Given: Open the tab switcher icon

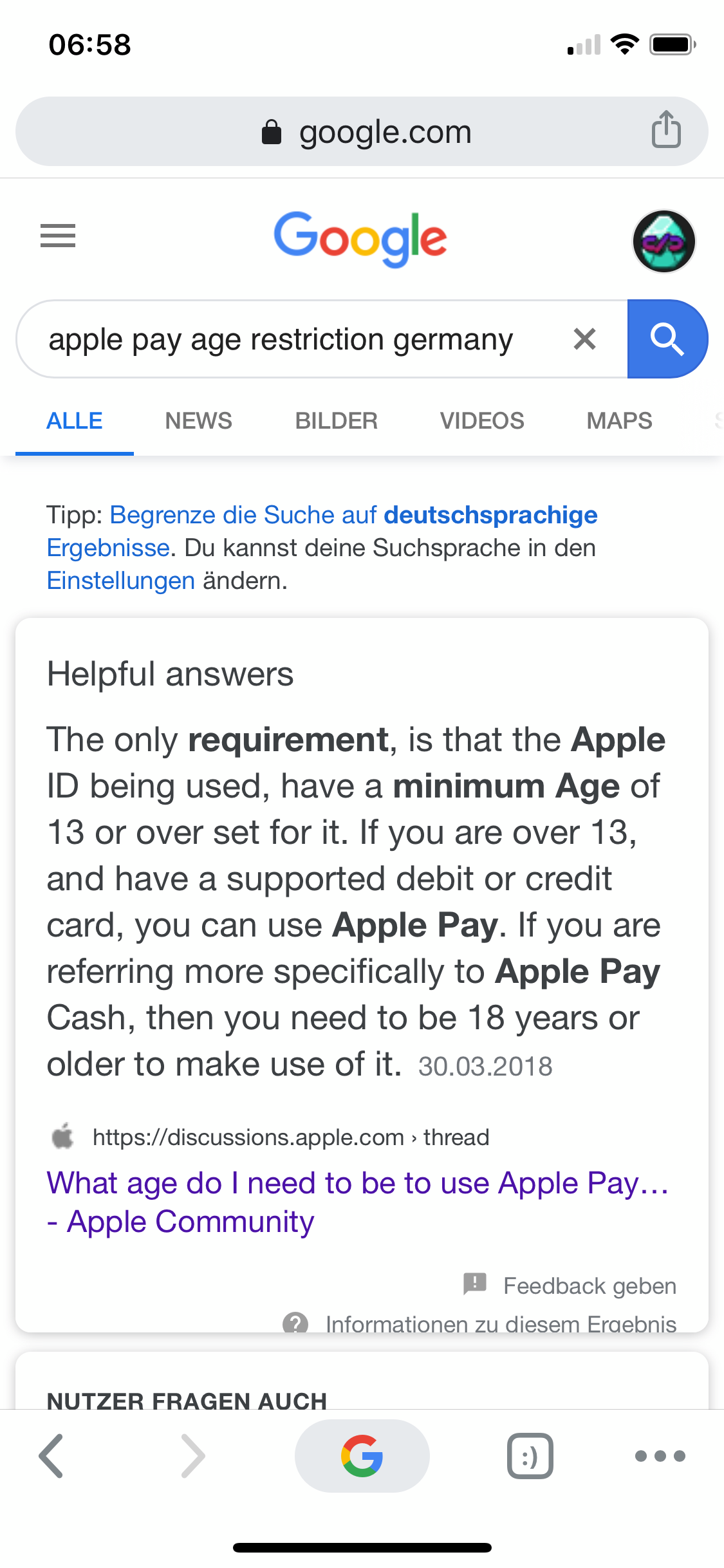Looking at the screenshot, I should click(x=530, y=1455).
